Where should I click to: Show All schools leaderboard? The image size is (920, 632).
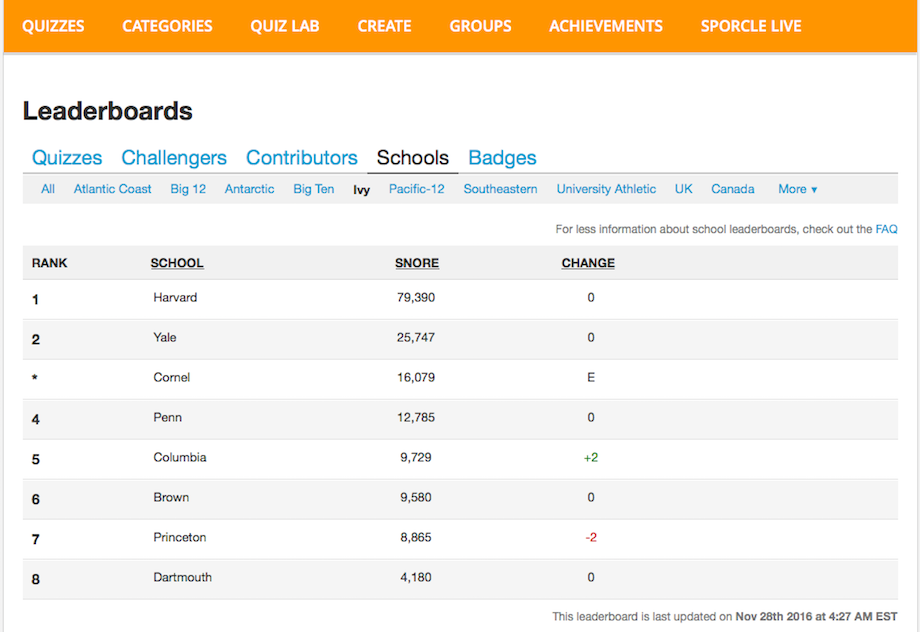point(47,189)
